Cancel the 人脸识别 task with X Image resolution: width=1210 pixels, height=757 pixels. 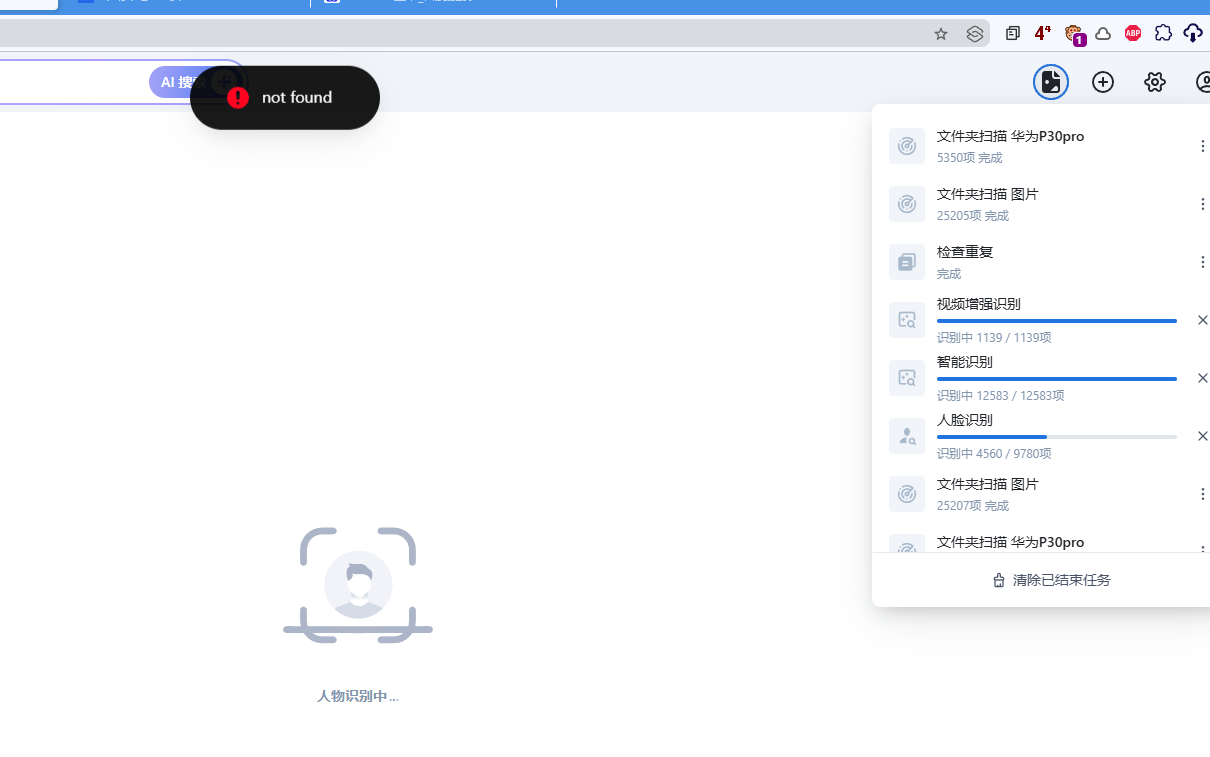pyautogui.click(x=1202, y=436)
